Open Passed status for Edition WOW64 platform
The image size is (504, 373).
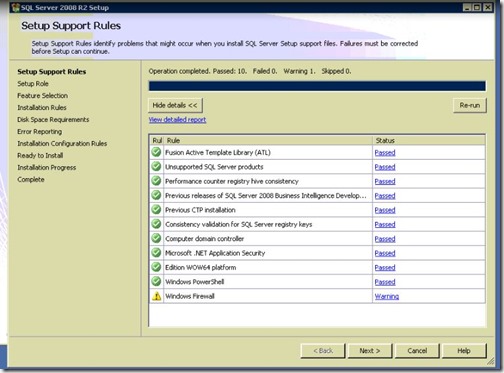click(385, 268)
